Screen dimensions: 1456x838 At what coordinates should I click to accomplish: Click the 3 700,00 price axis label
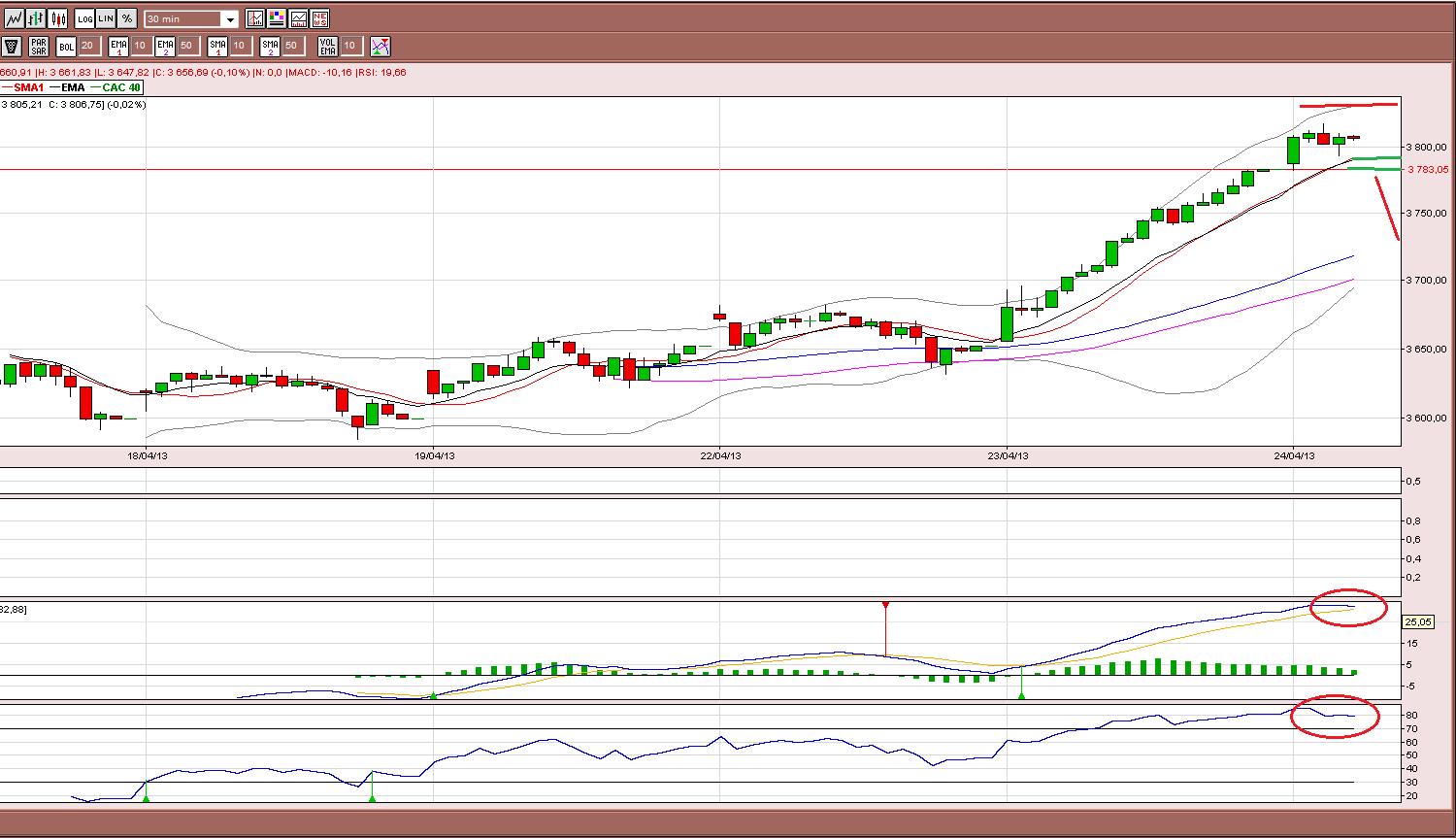(1428, 280)
